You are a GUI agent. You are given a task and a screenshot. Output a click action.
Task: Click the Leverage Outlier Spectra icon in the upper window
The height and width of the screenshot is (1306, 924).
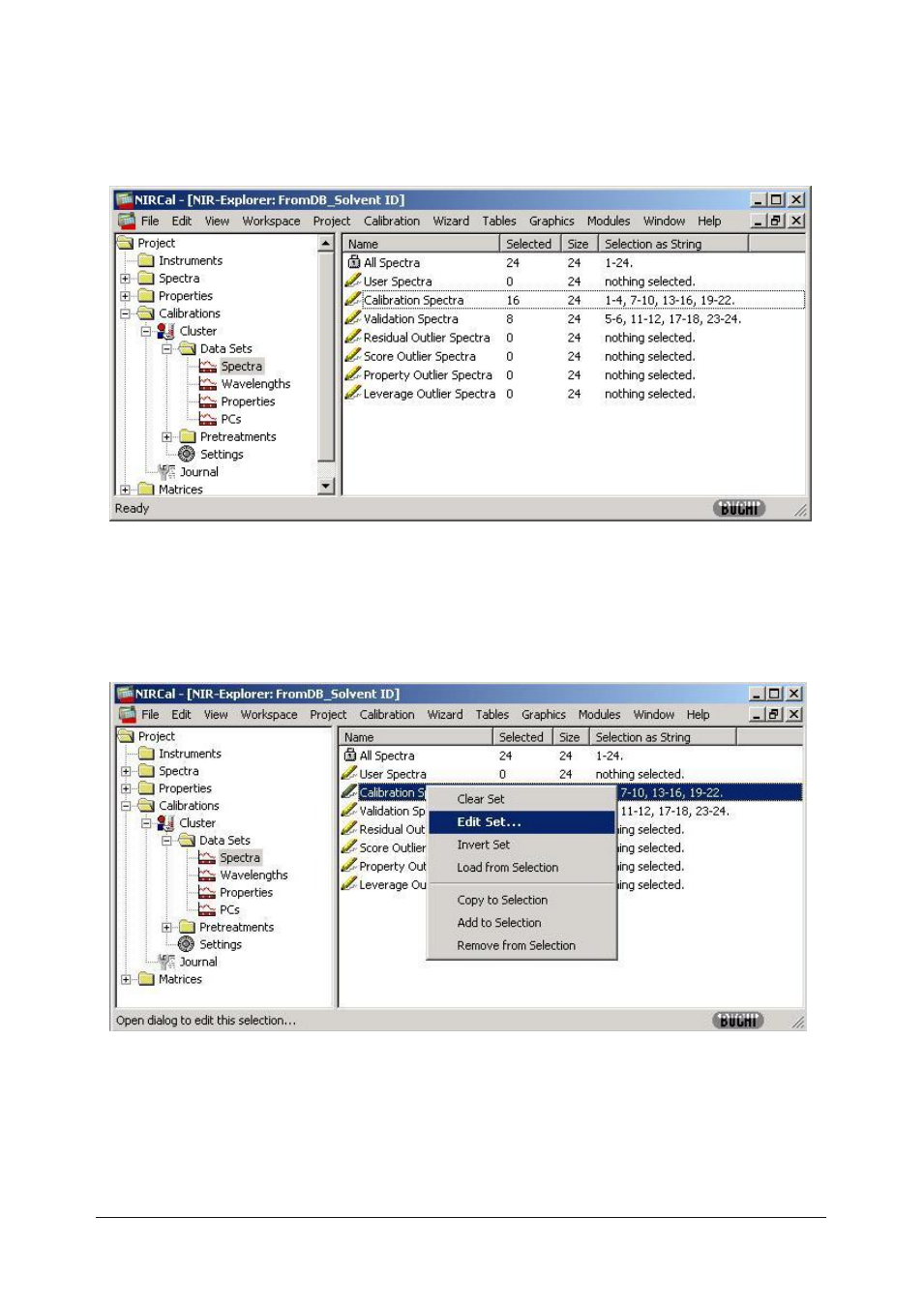(x=353, y=393)
